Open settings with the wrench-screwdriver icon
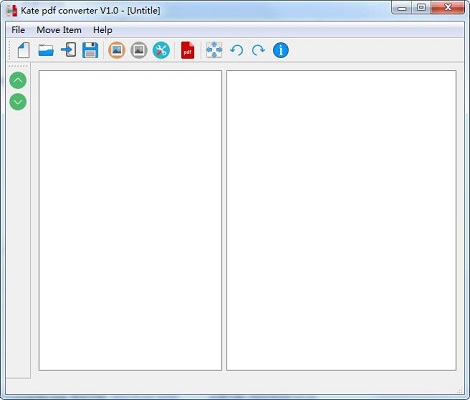470x400 pixels. pyautogui.click(x=161, y=50)
